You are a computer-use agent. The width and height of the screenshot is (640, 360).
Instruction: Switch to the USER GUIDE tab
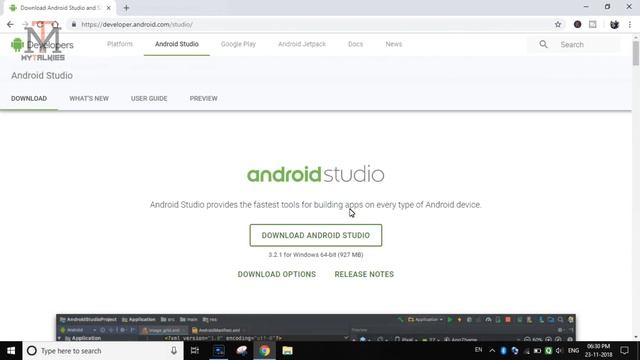tap(149, 99)
